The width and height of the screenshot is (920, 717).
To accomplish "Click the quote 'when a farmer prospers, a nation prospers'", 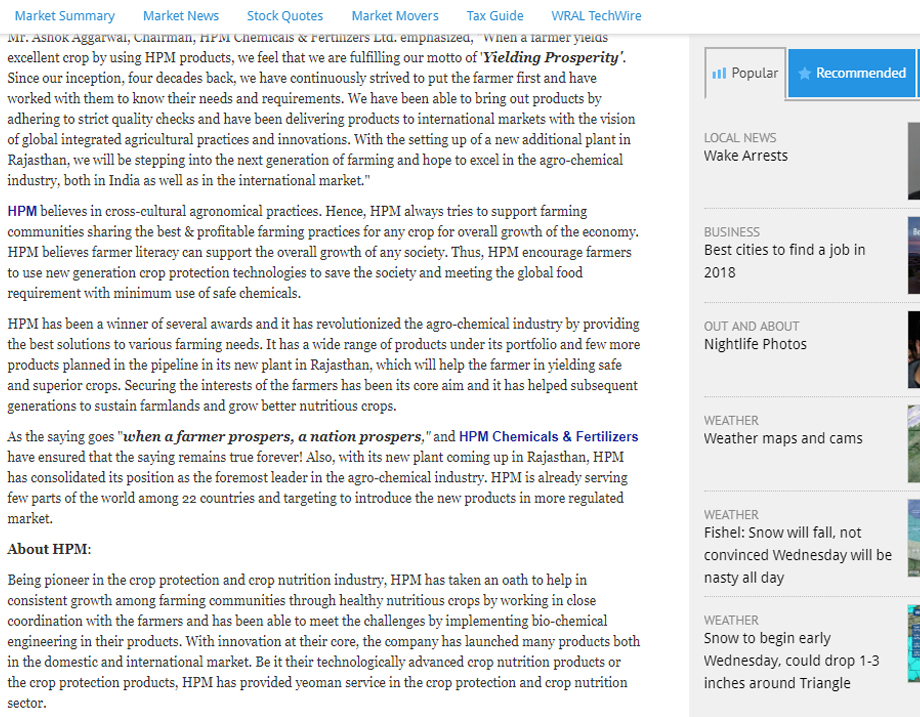I will 273,437.
